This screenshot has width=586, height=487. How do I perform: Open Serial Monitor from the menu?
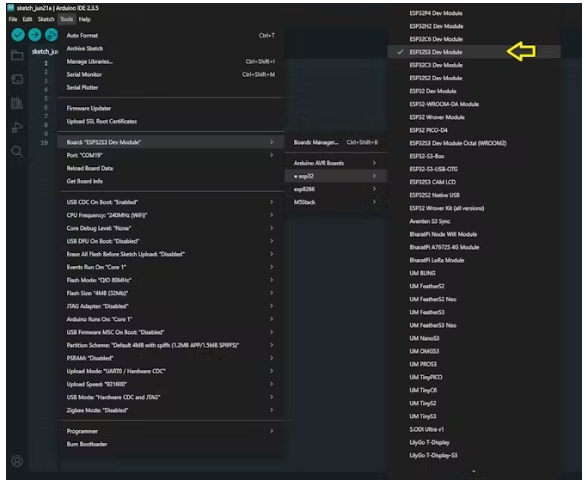pyautogui.click(x=170, y=75)
